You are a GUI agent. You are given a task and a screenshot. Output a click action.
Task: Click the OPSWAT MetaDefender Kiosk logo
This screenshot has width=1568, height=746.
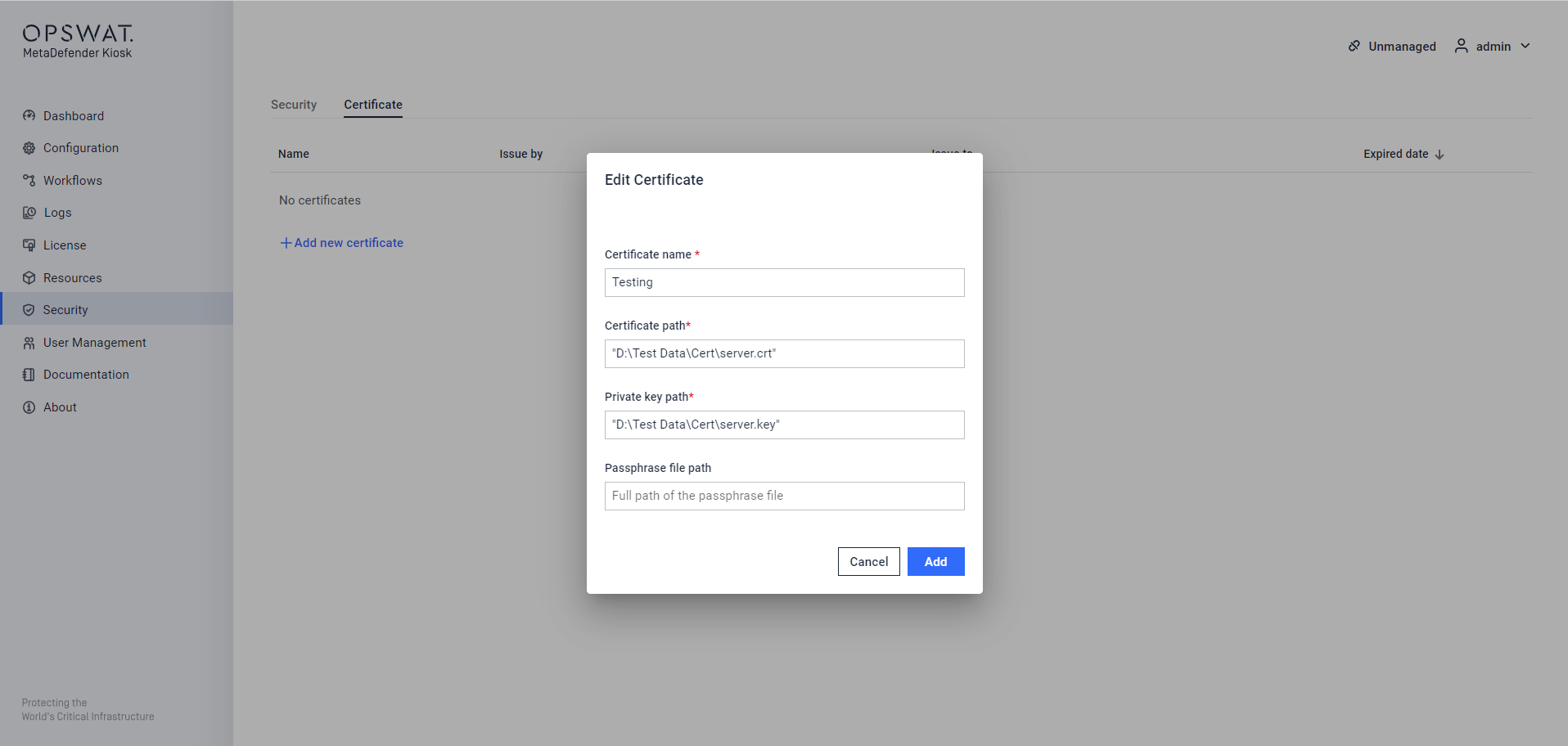(78, 41)
